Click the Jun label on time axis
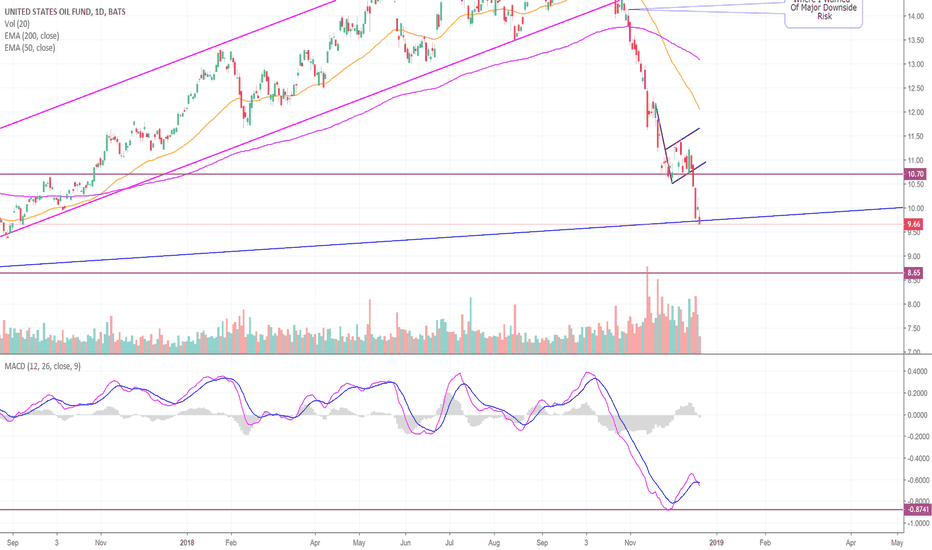Image resolution: width=932 pixels, height=550 pixels. tap(405, 543)
